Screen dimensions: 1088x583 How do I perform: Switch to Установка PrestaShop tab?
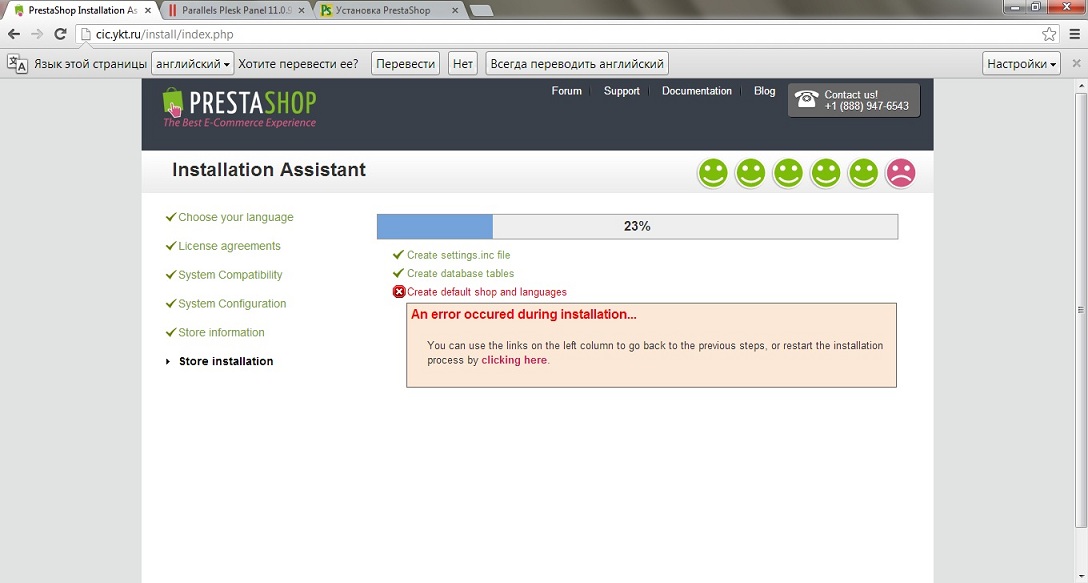pyautogui.click(x=389, y=10)
